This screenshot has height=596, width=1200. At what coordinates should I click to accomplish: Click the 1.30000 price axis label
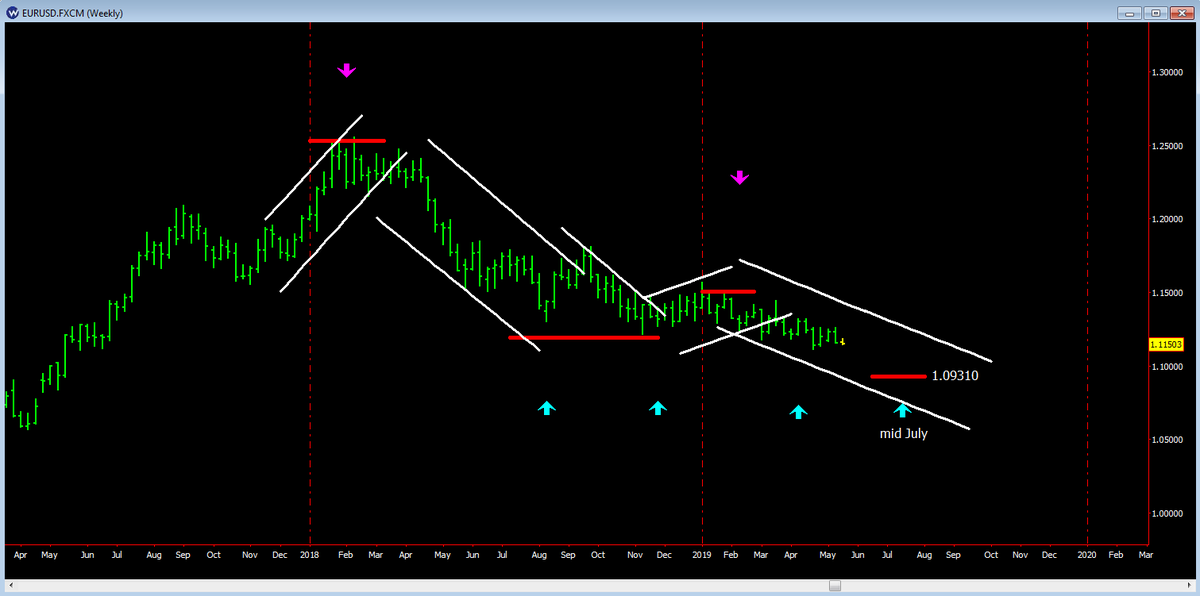pyautogui.click(x=1168, y=73)
